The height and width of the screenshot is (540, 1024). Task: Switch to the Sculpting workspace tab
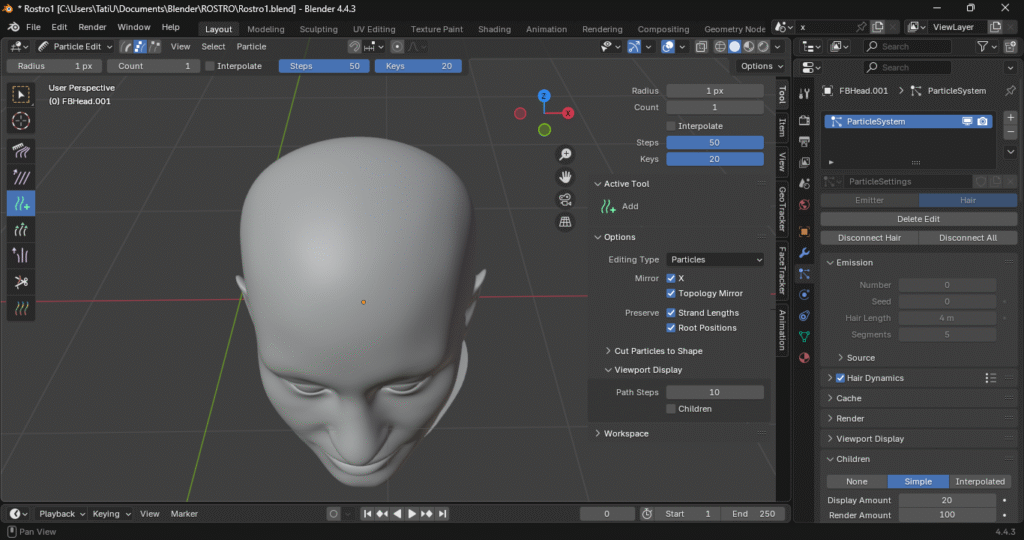318,29
